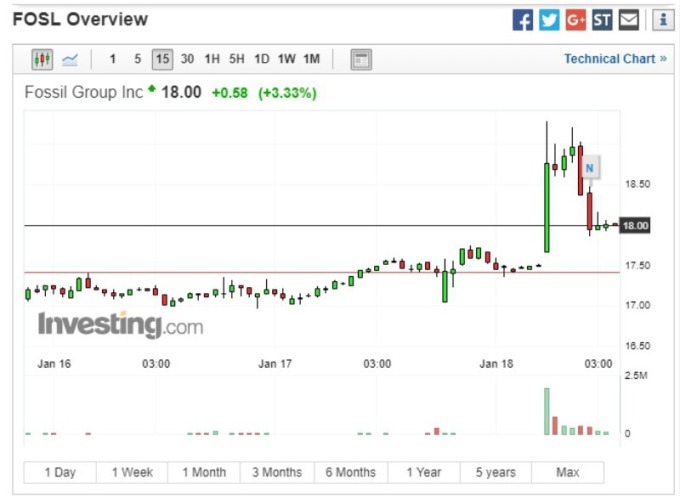Select the 1M interval
The height and width of the screenshot is (496, 680).
tap(311, 59)
